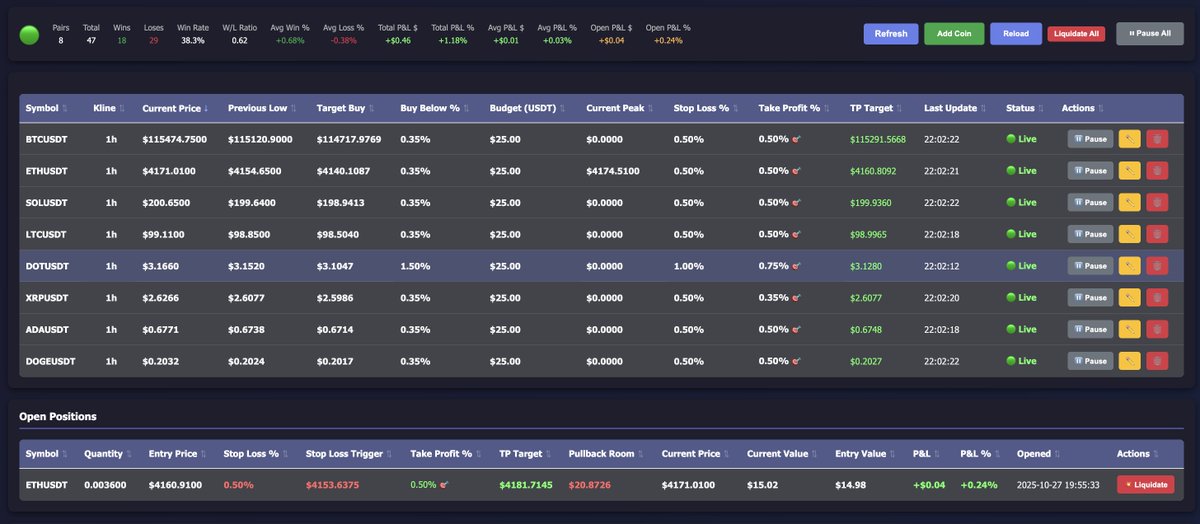Sort by the Budget (USDT) column

529,108
